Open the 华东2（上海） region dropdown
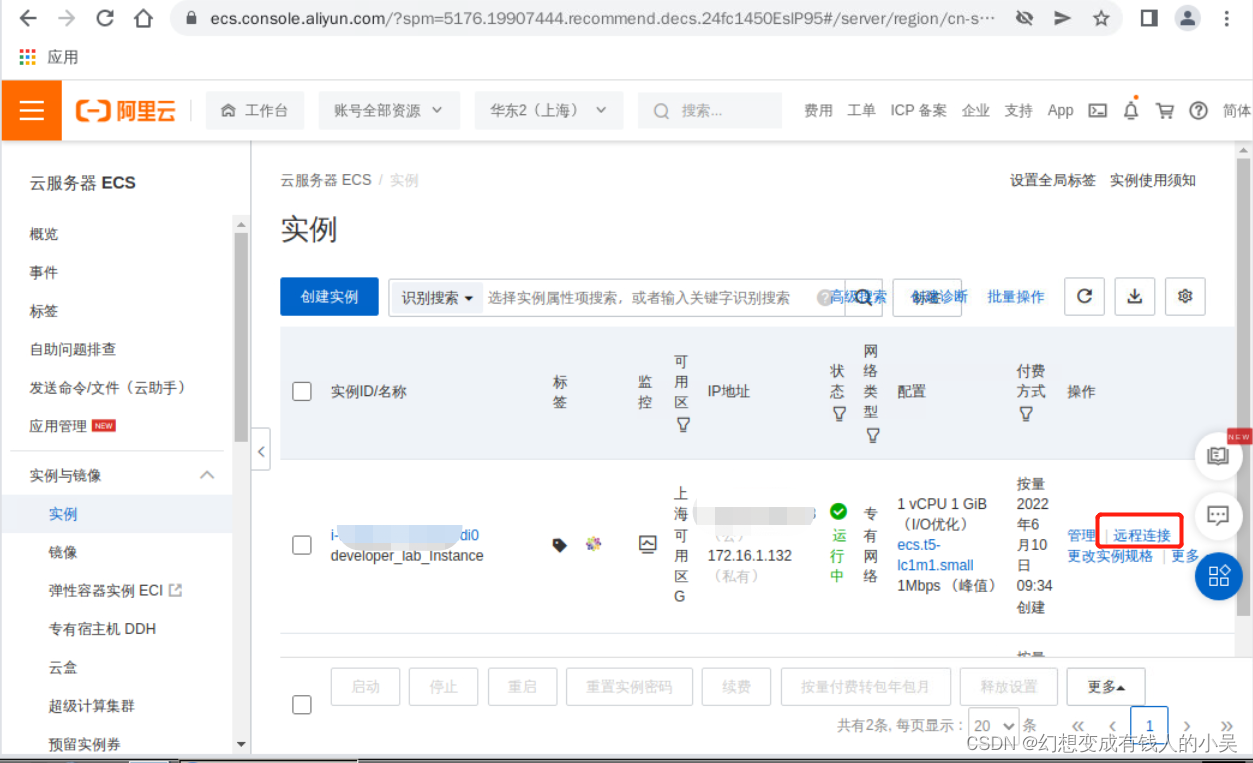This screenshot has width=1253, height=763. coord(549,111)
